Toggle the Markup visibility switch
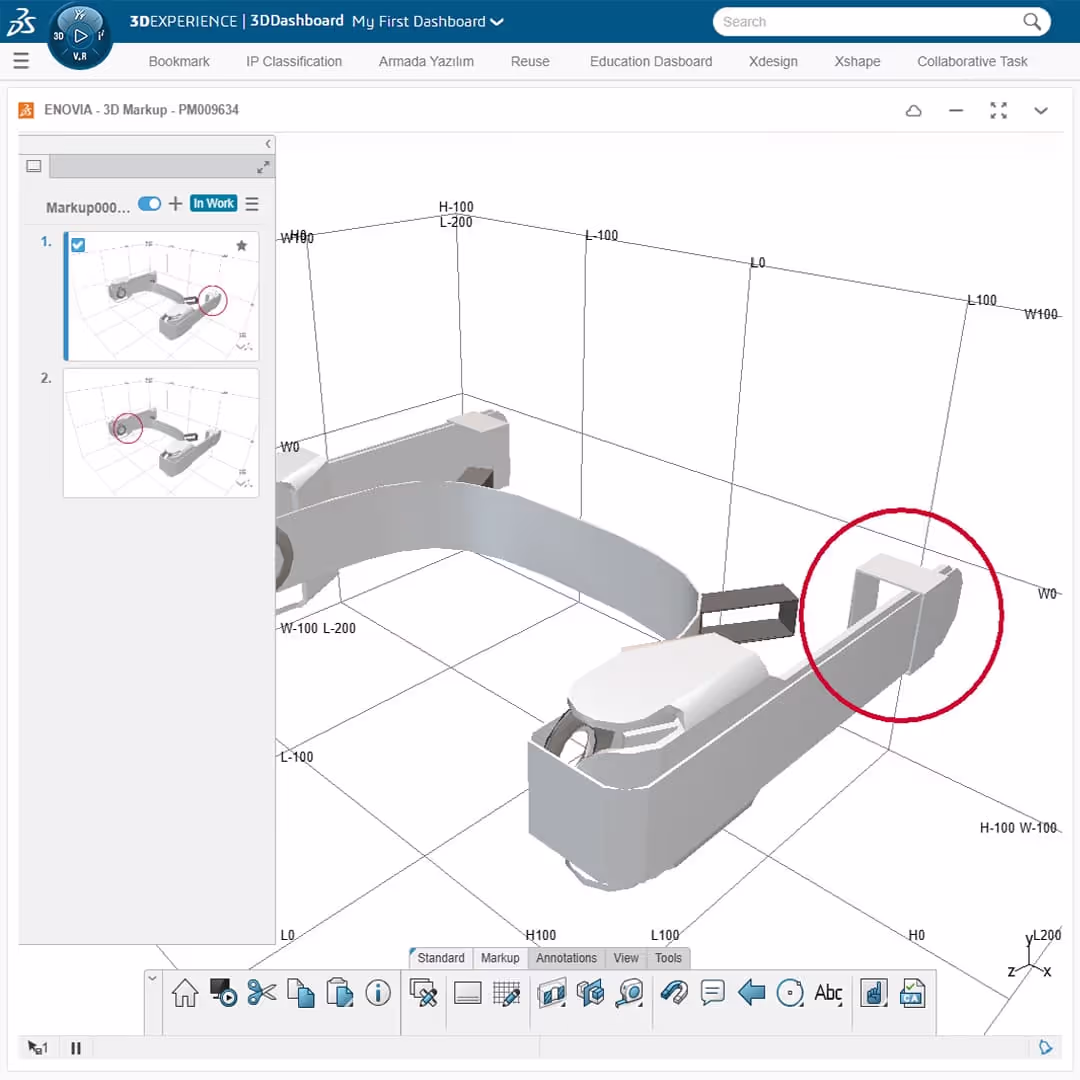Screen dimensions: 1080x1080 149,204
